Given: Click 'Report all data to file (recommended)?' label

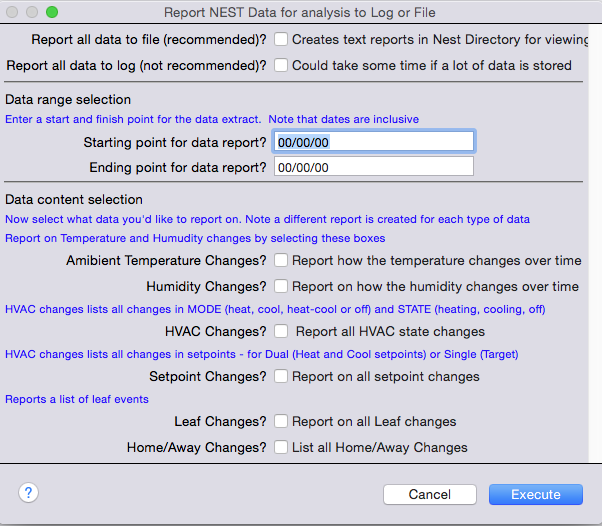Looking at the screenshot, I should click(x=149, y=40).
